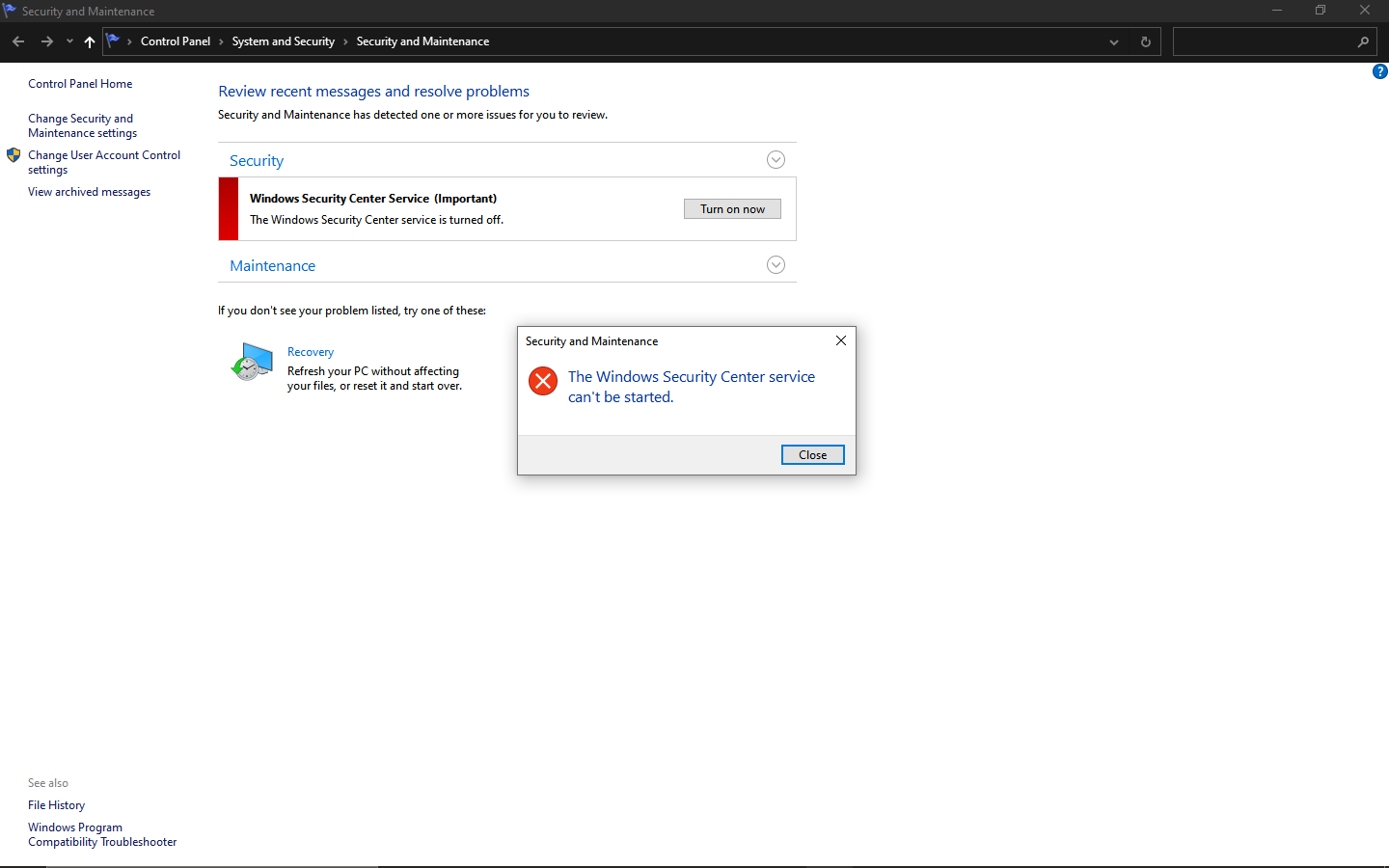Open Help via blue question mark
This screenshot has width=1389, height=868.
pos(1380,71)
